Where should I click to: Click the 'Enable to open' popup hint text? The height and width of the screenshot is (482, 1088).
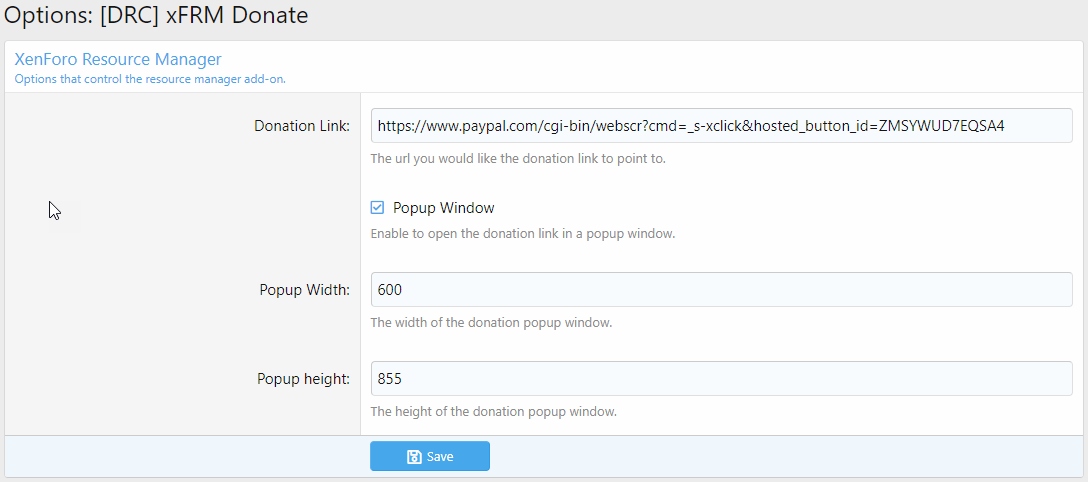(523, 234)
